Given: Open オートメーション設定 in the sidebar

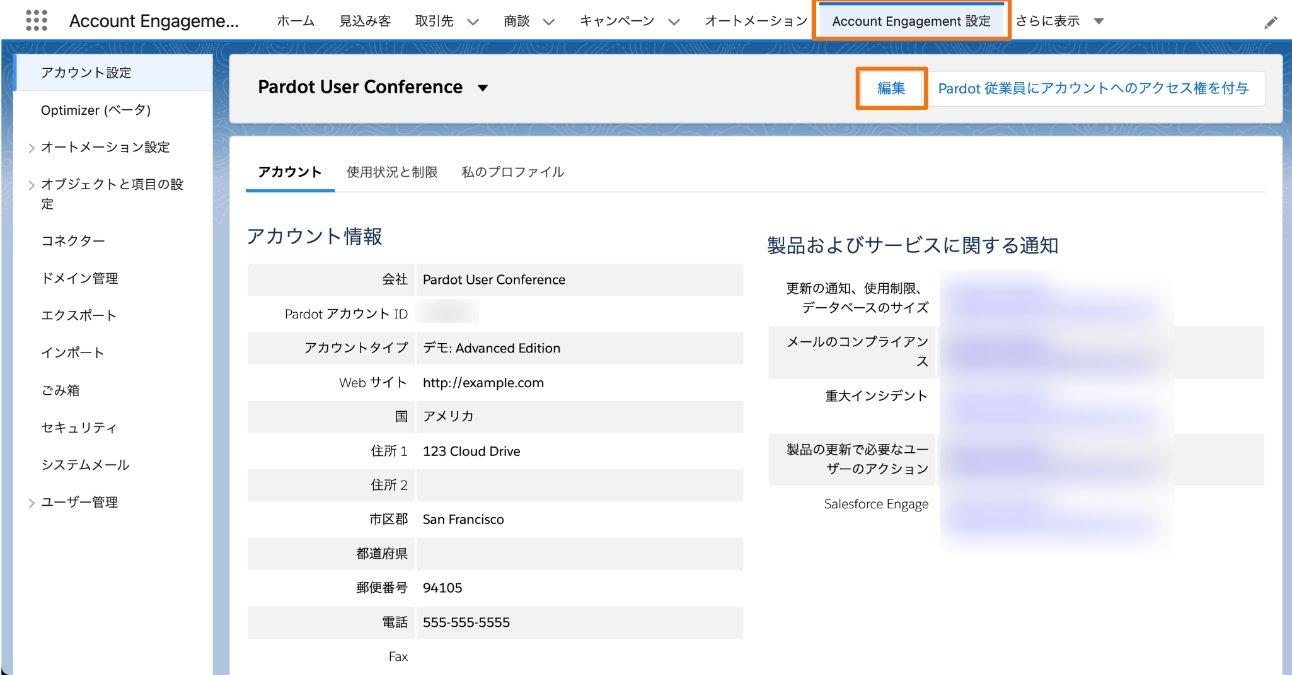Looking at the screenshot, I should coord(105,147).
